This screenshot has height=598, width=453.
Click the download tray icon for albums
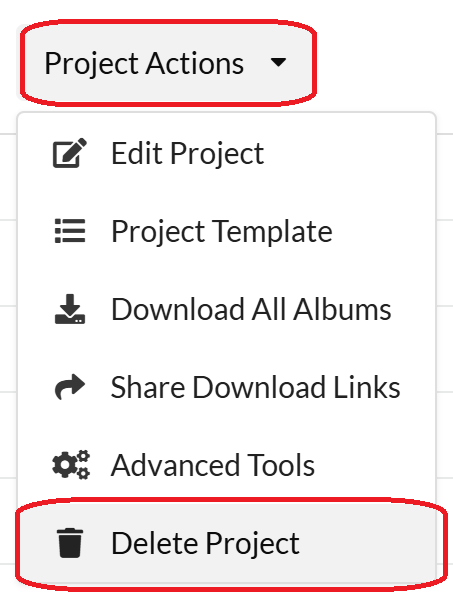70,309
